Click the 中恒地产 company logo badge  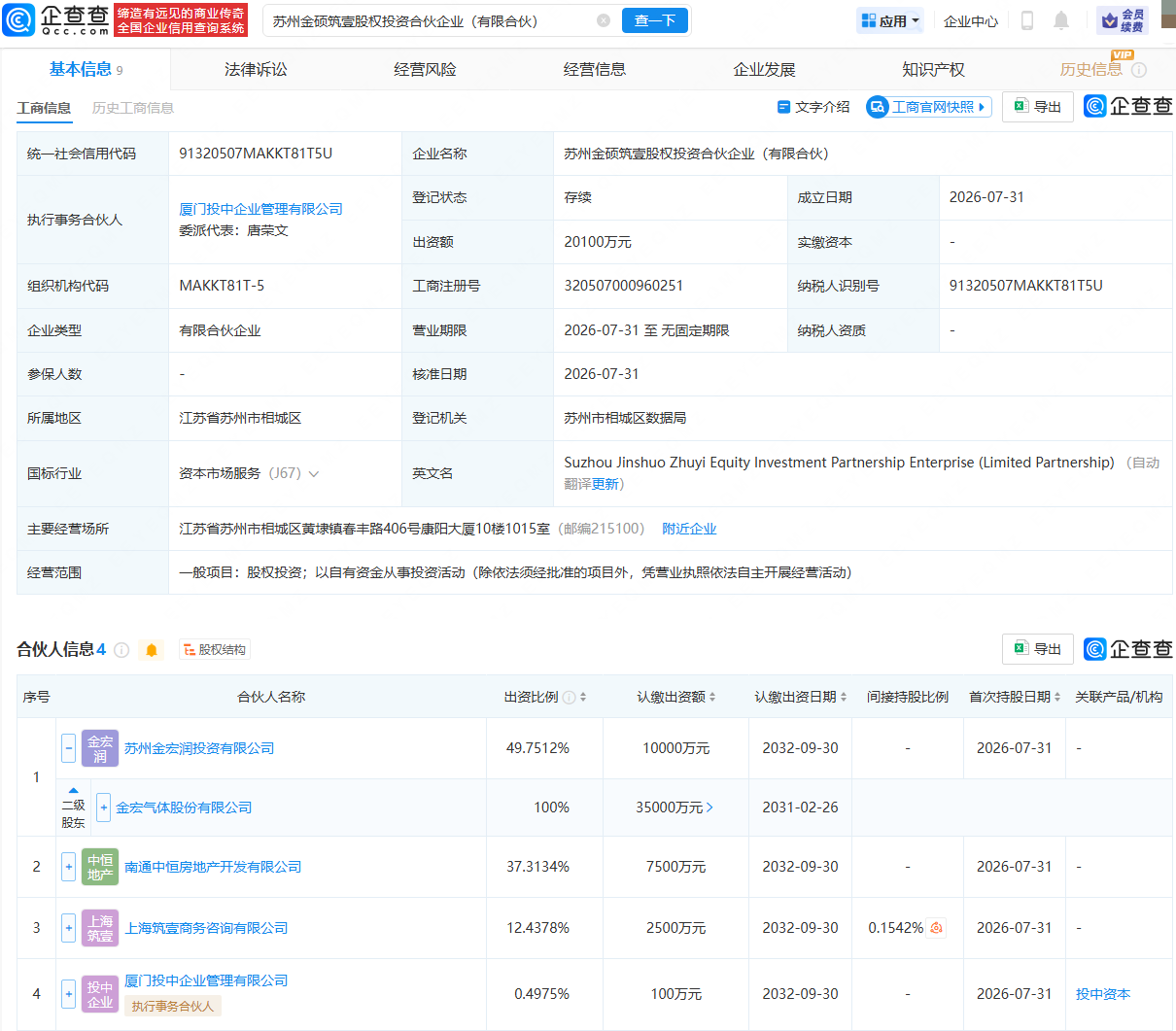pos(100,867)
